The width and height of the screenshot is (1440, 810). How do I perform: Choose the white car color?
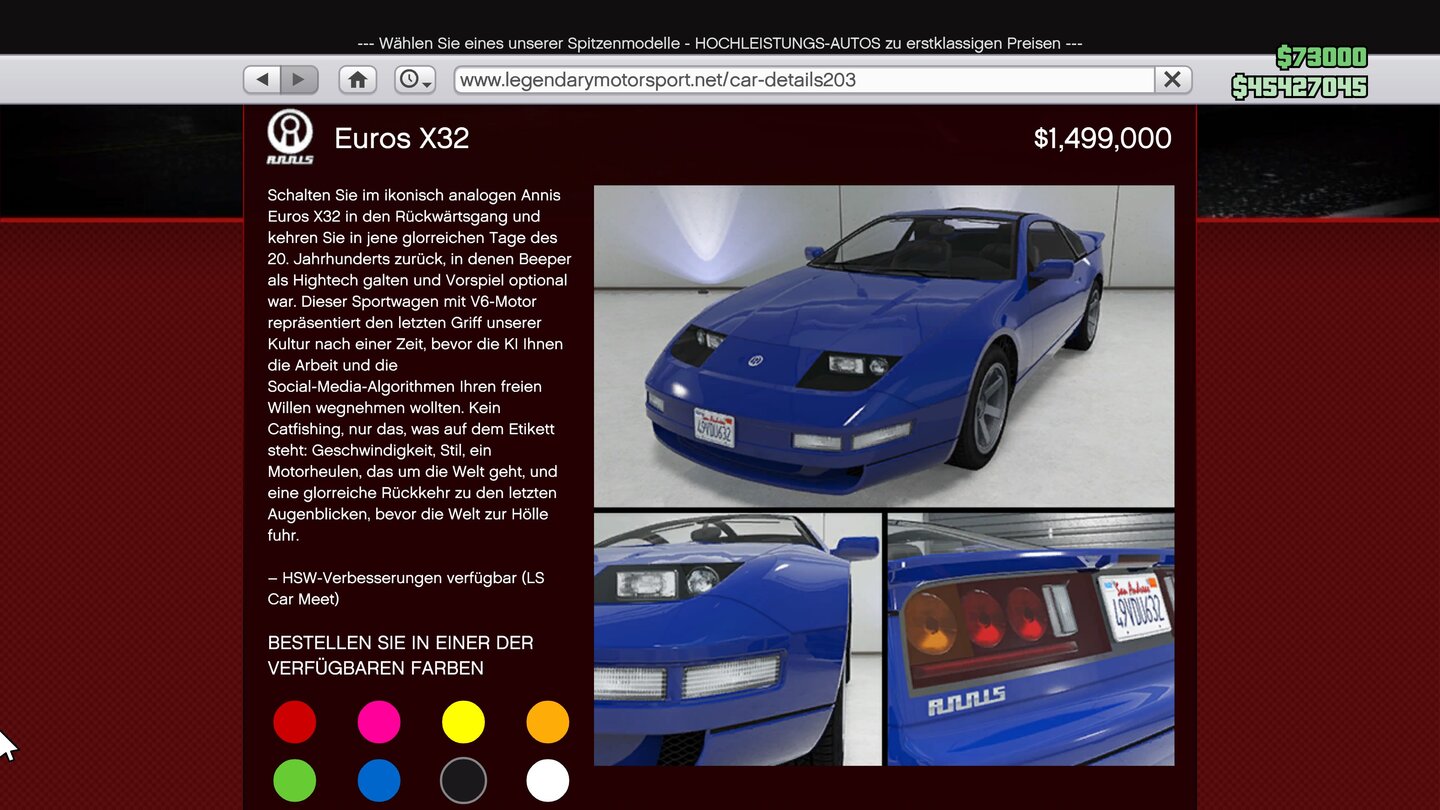coord(548,781)
